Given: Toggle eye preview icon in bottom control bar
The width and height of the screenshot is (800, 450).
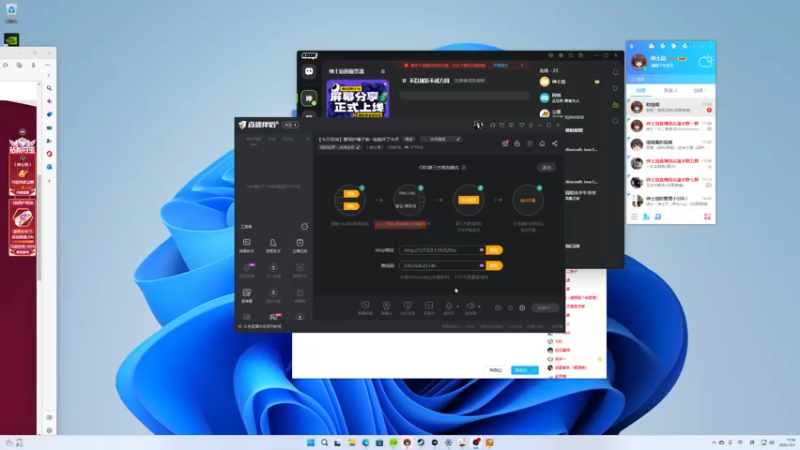Looking at the screenshot, I should [x=510, y=308].
